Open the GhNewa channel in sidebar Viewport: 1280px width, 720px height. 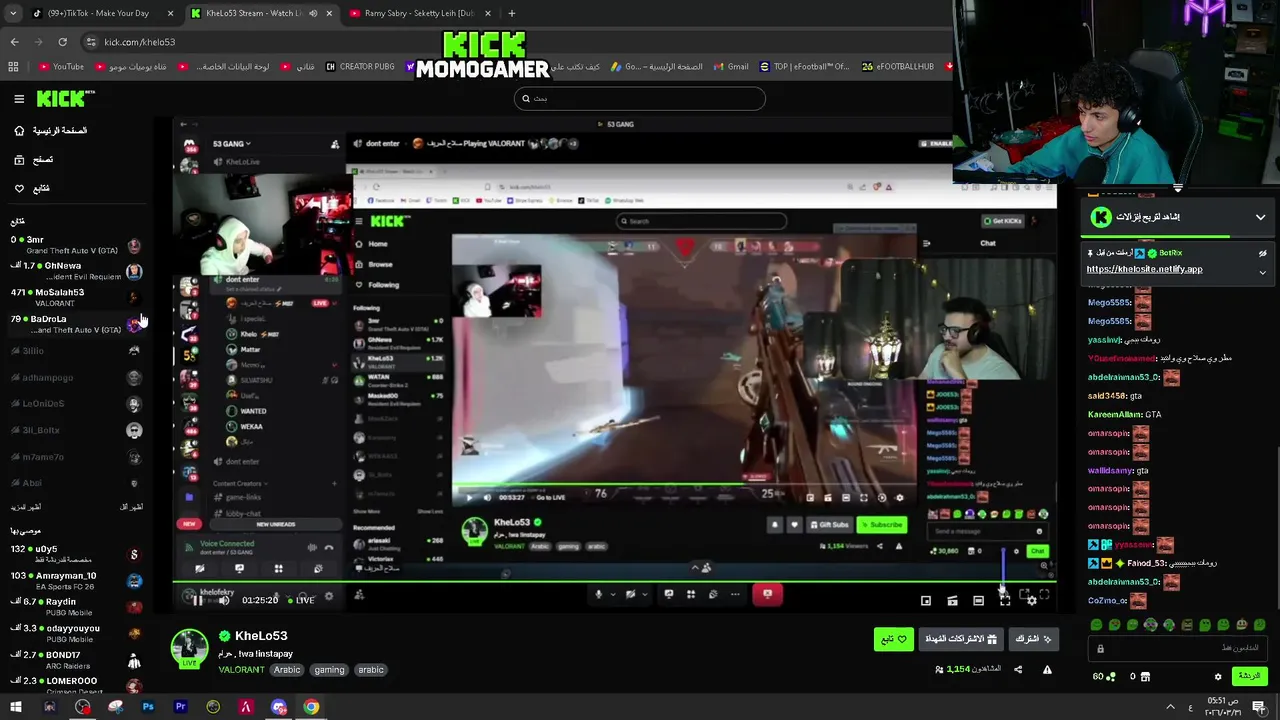[x=76, y=271]
